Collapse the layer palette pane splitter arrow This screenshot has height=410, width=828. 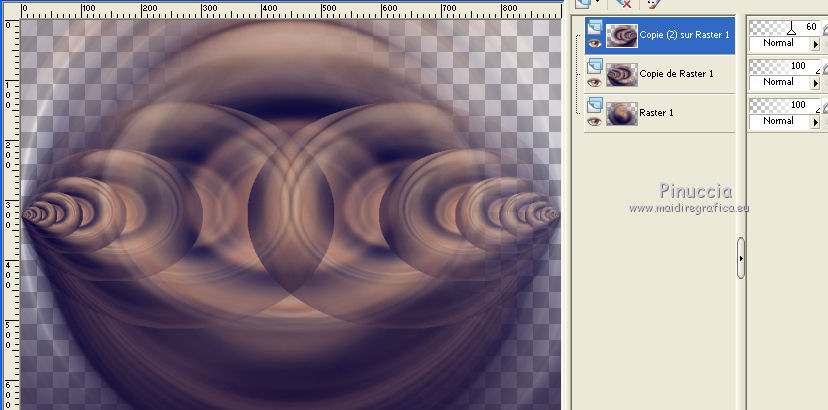pyautogui.click(x=741, y=258)
